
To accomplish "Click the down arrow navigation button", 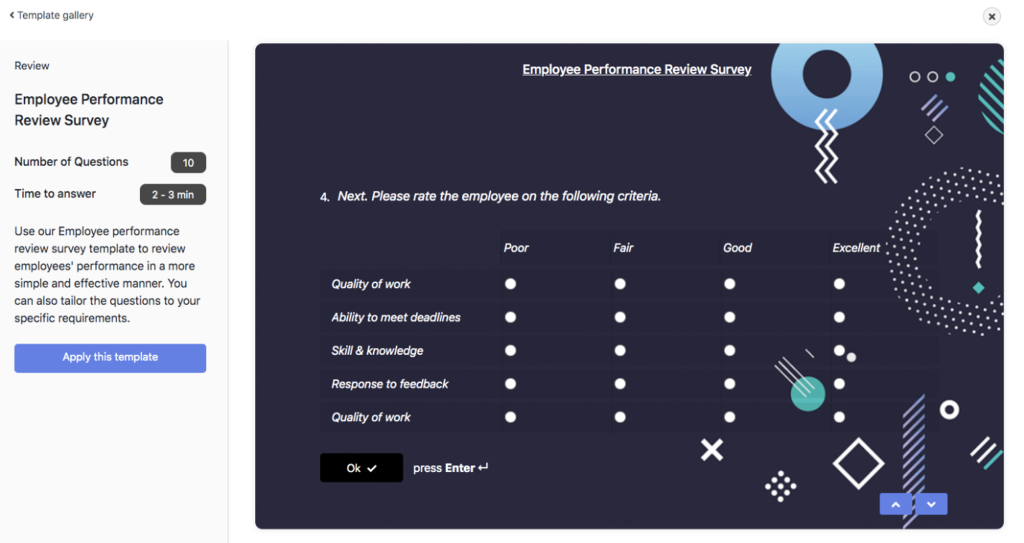I will [931, 504].
